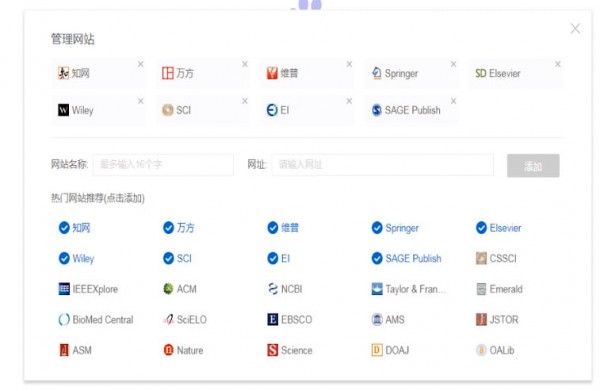Click the 添加 button

coord(533,166)
